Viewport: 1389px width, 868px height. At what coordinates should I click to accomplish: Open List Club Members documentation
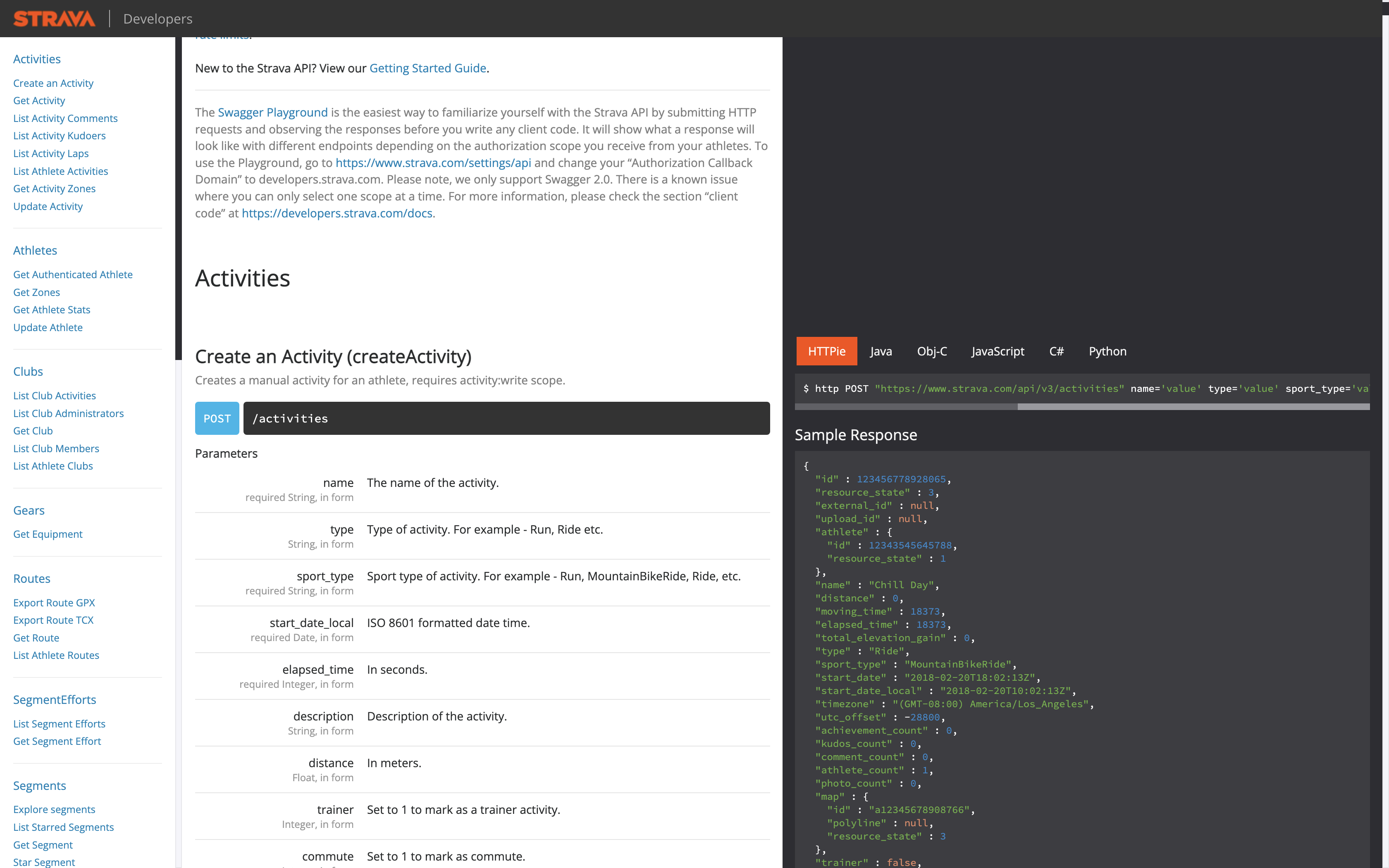[x=56, y=448]
